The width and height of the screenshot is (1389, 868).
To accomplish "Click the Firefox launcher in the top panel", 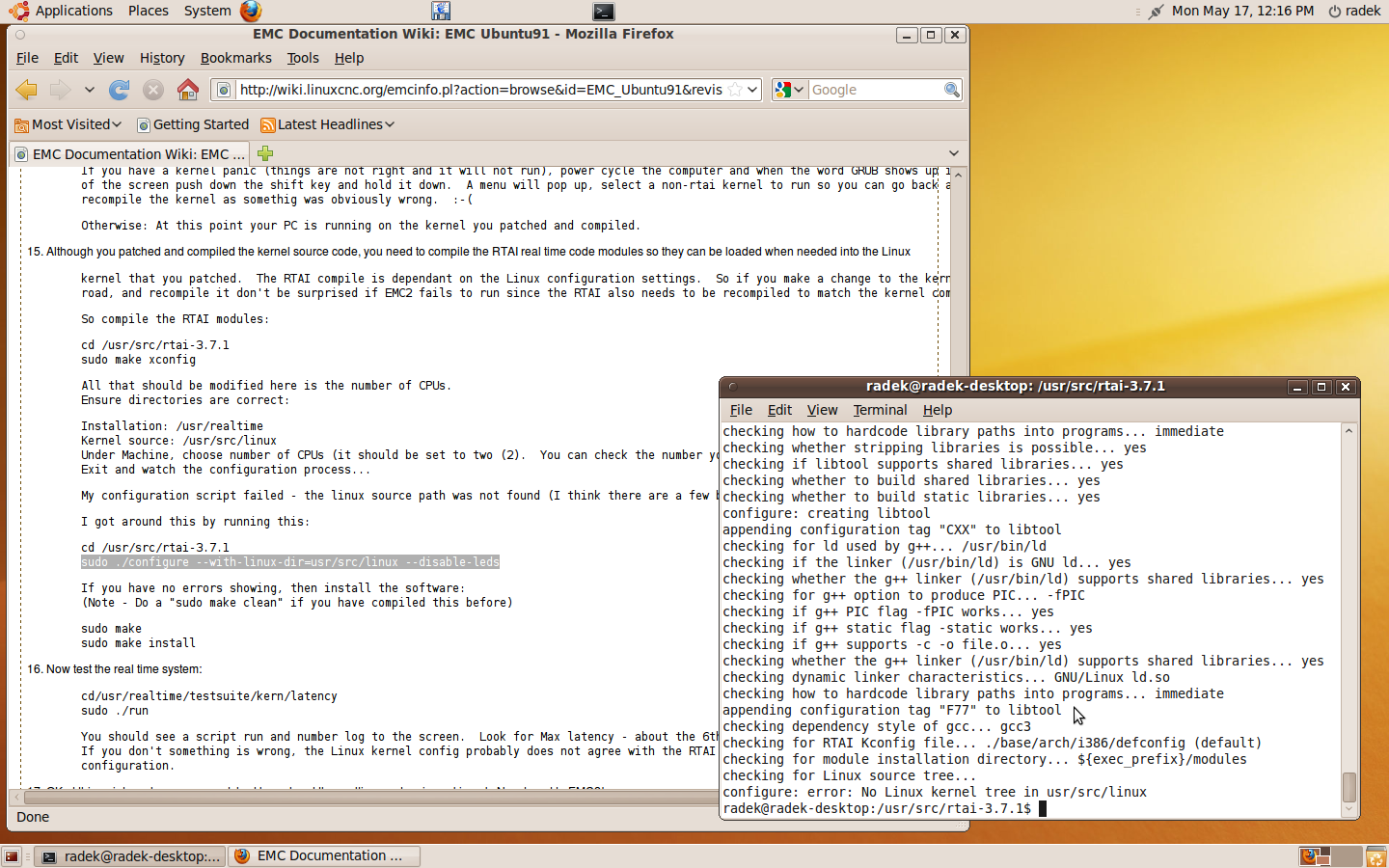I will [x=251, y=11].
